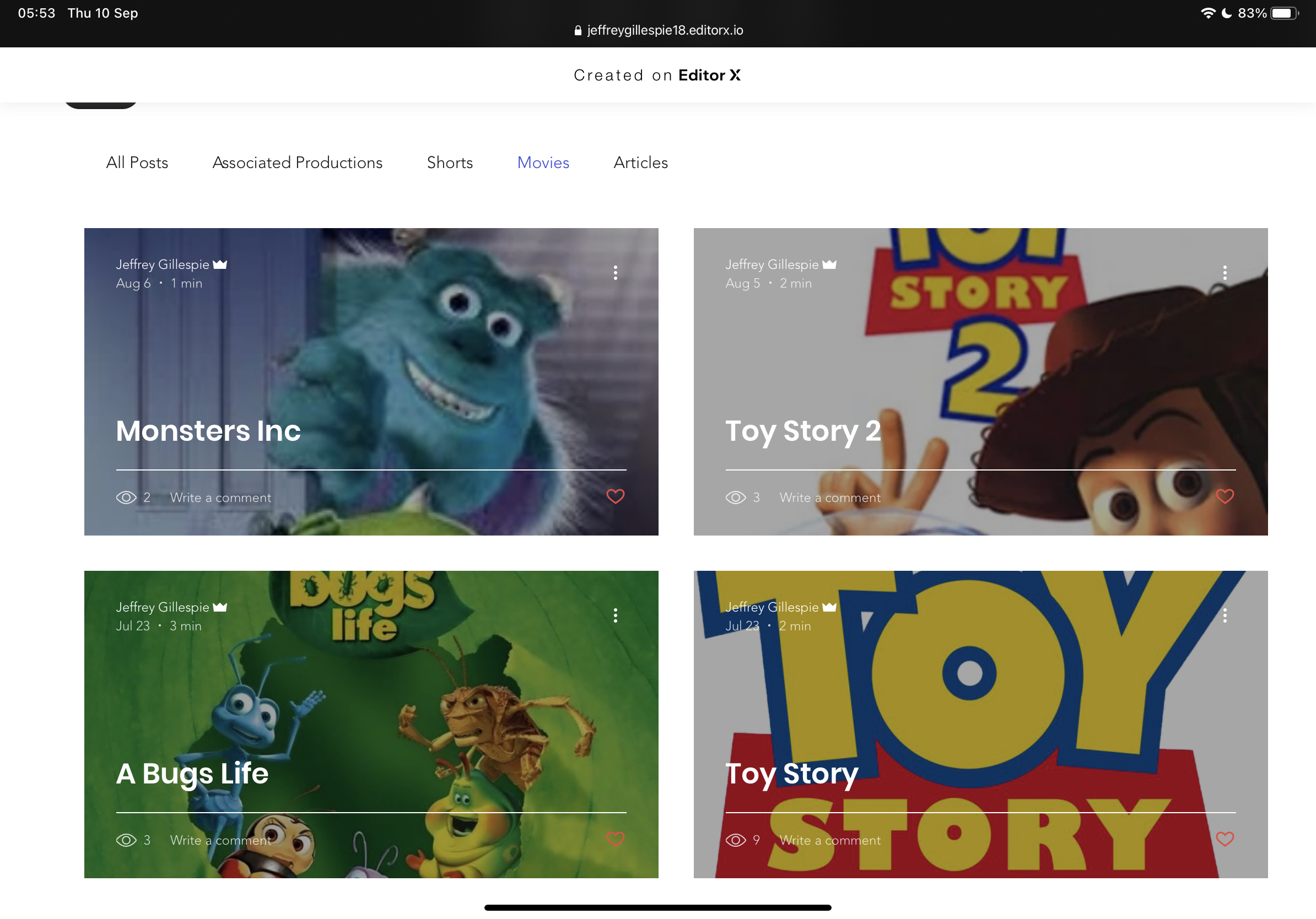This screenshot has width=1316, height=919.
Task: Select the Movies tab
Action: pos(543,163)
